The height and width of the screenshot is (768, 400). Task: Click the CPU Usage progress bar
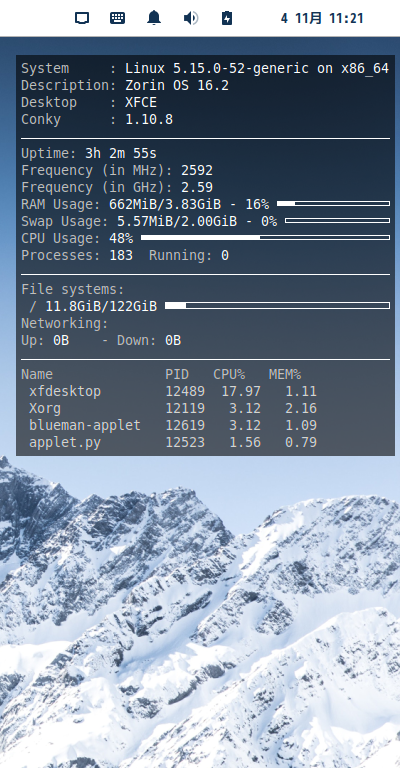coord(265,238)
